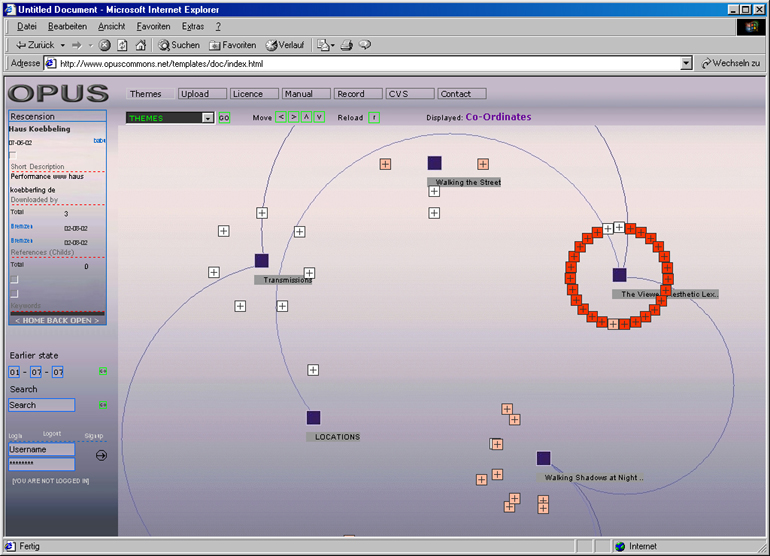Click the Move left arrow button
This screenshot has height=556, width=770.
pyautogui.click(x=281, y=117)
